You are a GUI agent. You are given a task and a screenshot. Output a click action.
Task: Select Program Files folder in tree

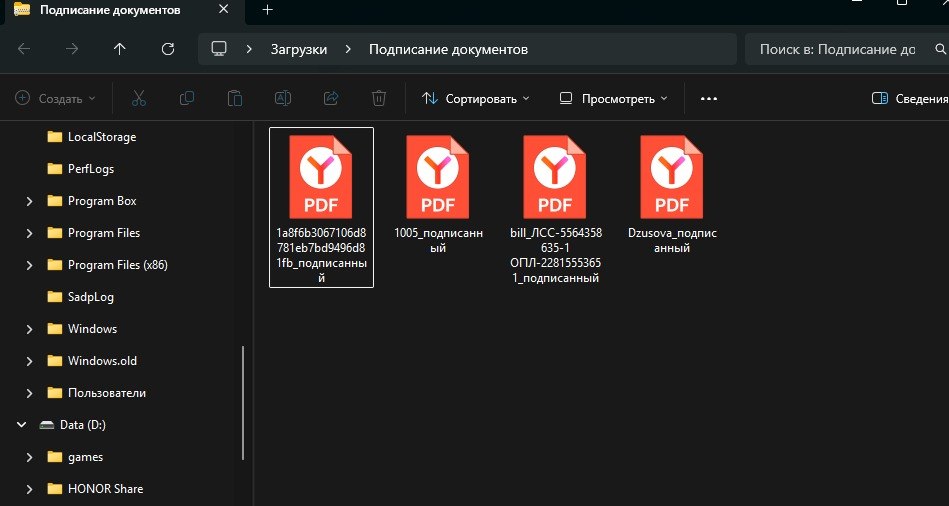[93, 233]
